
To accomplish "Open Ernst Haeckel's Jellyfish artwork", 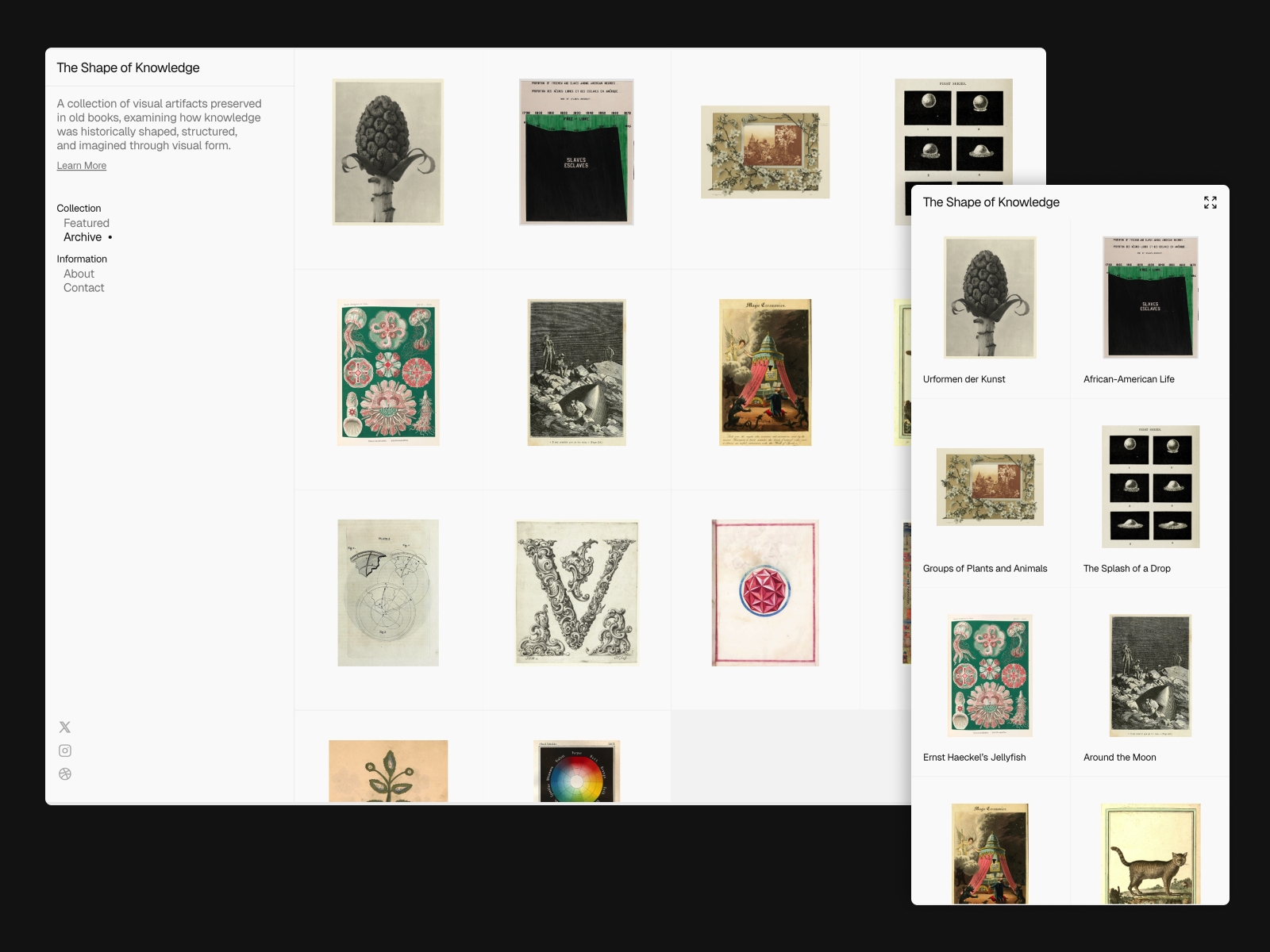I will (989, 675).
